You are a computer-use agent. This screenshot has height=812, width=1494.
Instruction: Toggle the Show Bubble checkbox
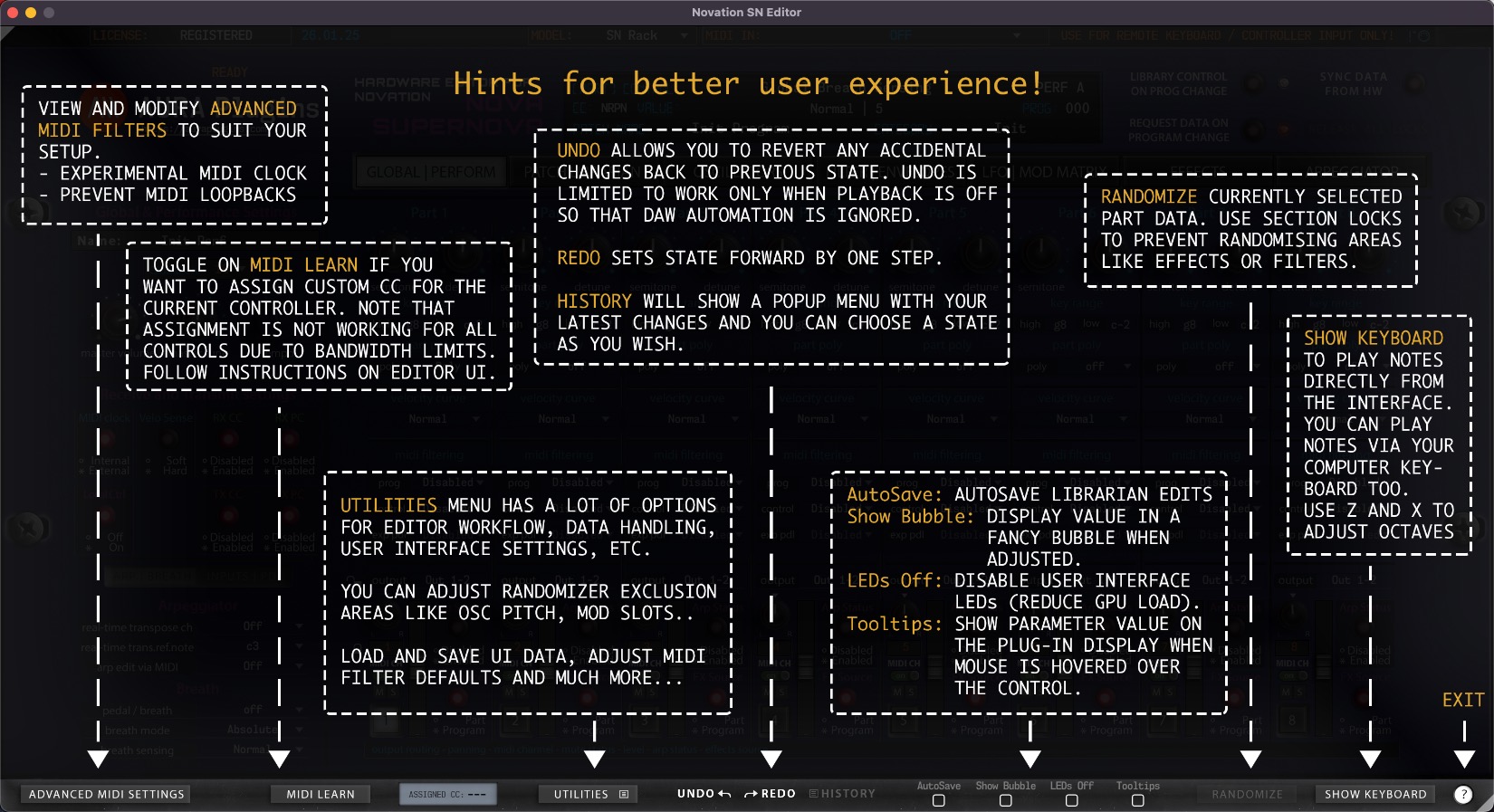pos(1005,801)
